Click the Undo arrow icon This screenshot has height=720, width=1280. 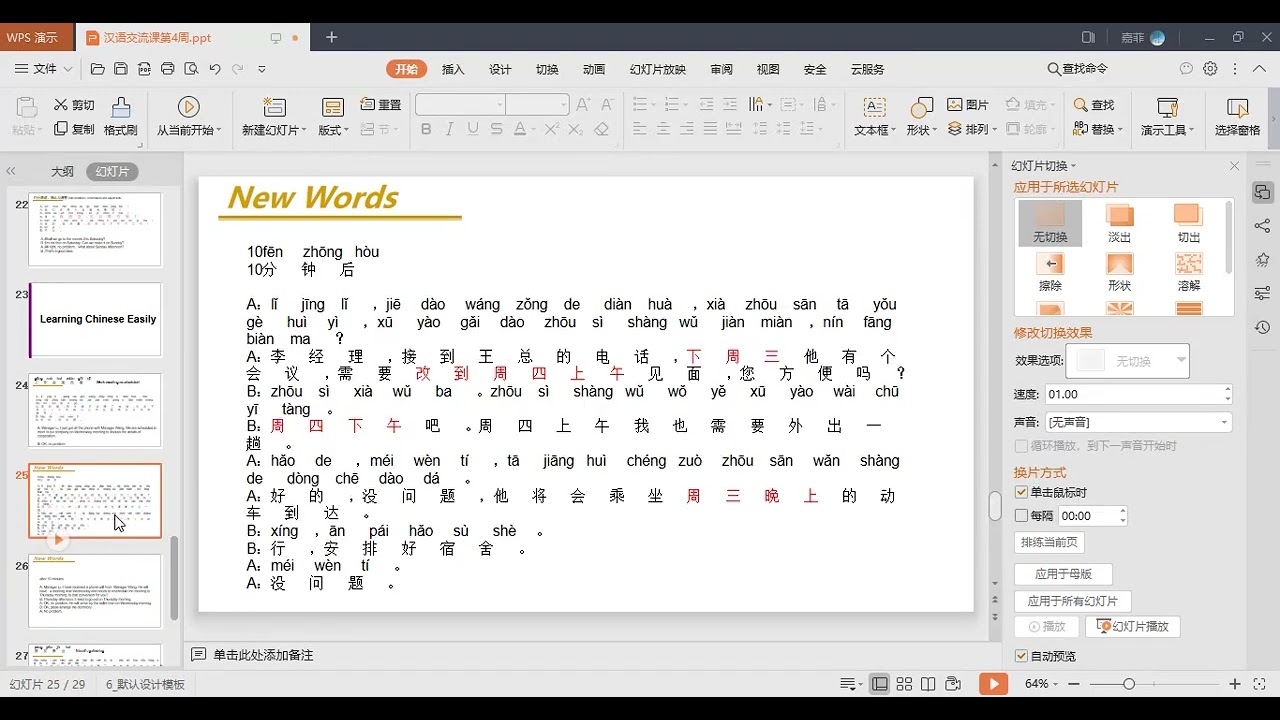[x=215, y=69]
